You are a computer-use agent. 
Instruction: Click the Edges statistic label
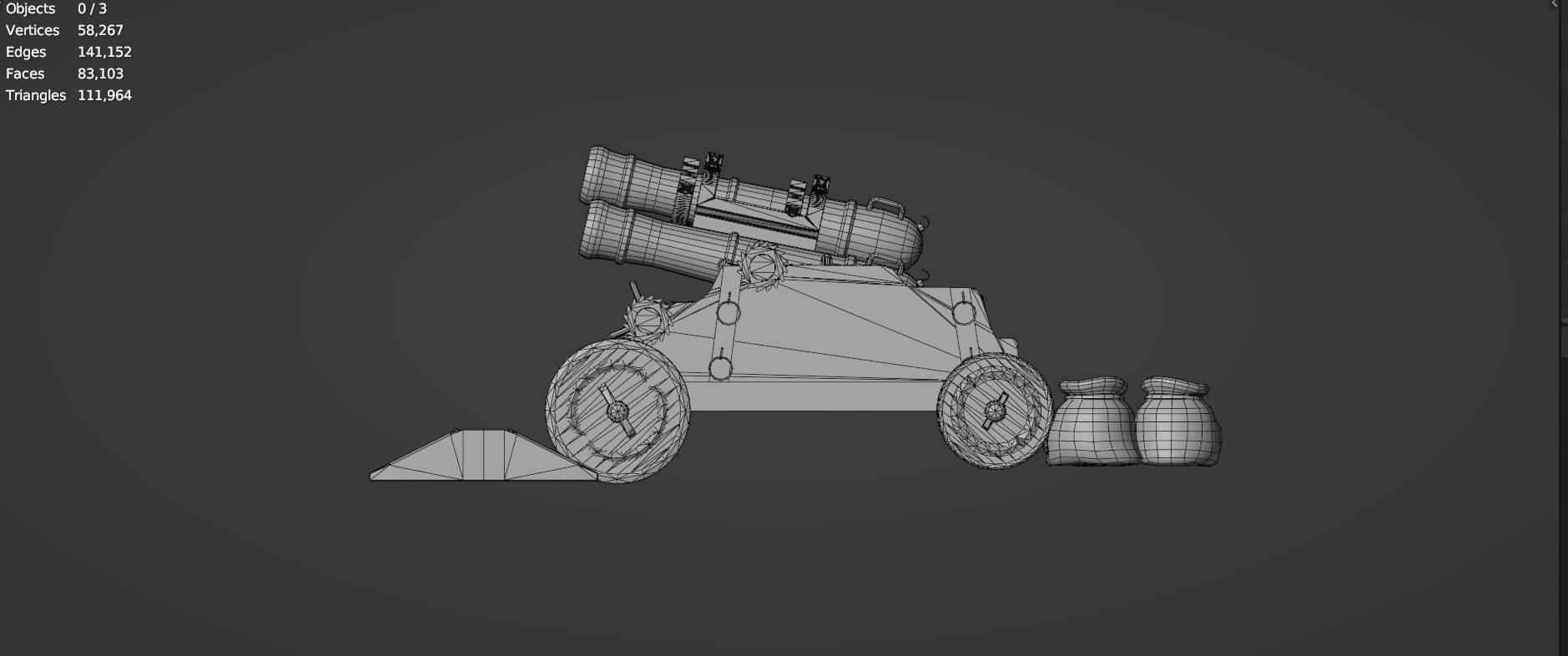(26, 52)
